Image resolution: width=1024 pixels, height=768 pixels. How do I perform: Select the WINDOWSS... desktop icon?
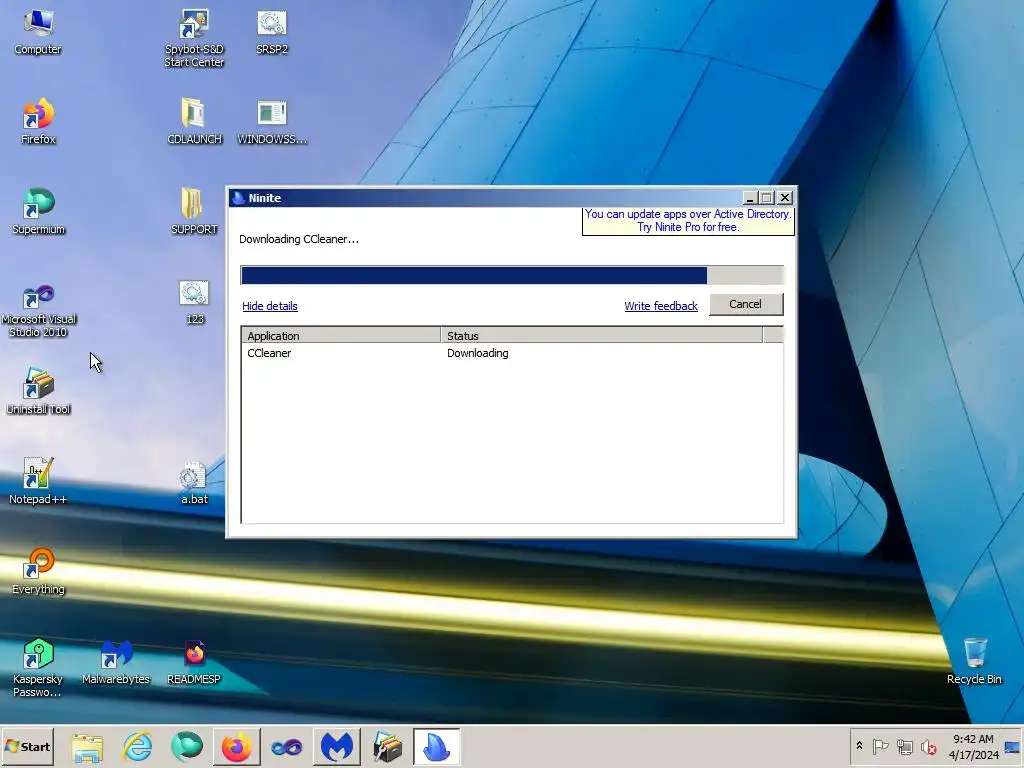pyautogui.click(x=272, y=122)
